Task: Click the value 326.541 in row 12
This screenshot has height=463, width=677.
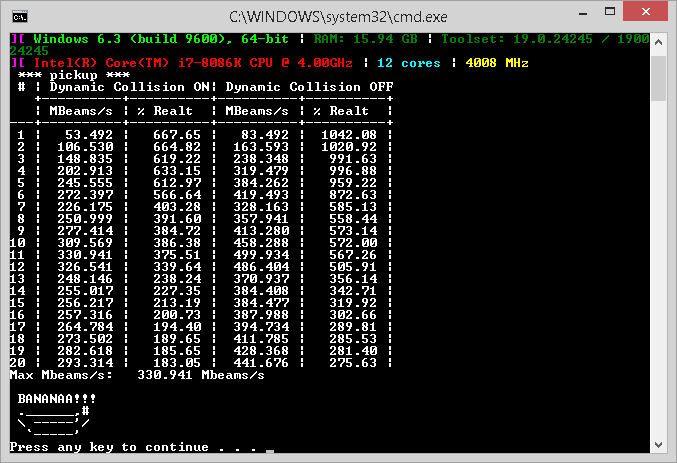Action: 85,267
